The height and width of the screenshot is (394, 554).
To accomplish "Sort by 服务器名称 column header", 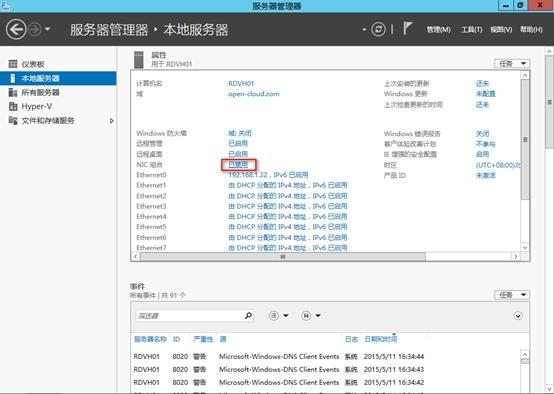I will [150, 339].
